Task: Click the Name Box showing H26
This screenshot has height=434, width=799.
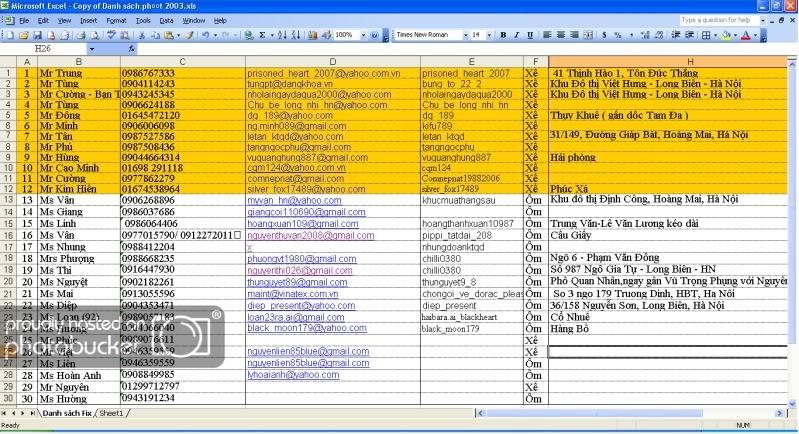Action: click(44, 49)
